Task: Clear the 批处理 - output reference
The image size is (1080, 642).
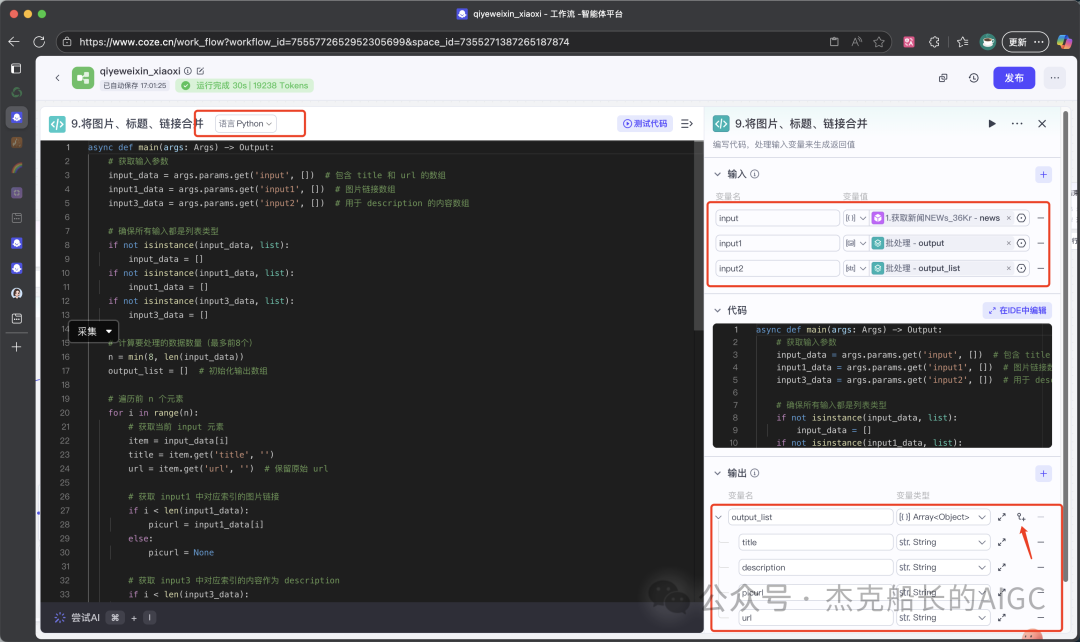Action: (1009, 243)
